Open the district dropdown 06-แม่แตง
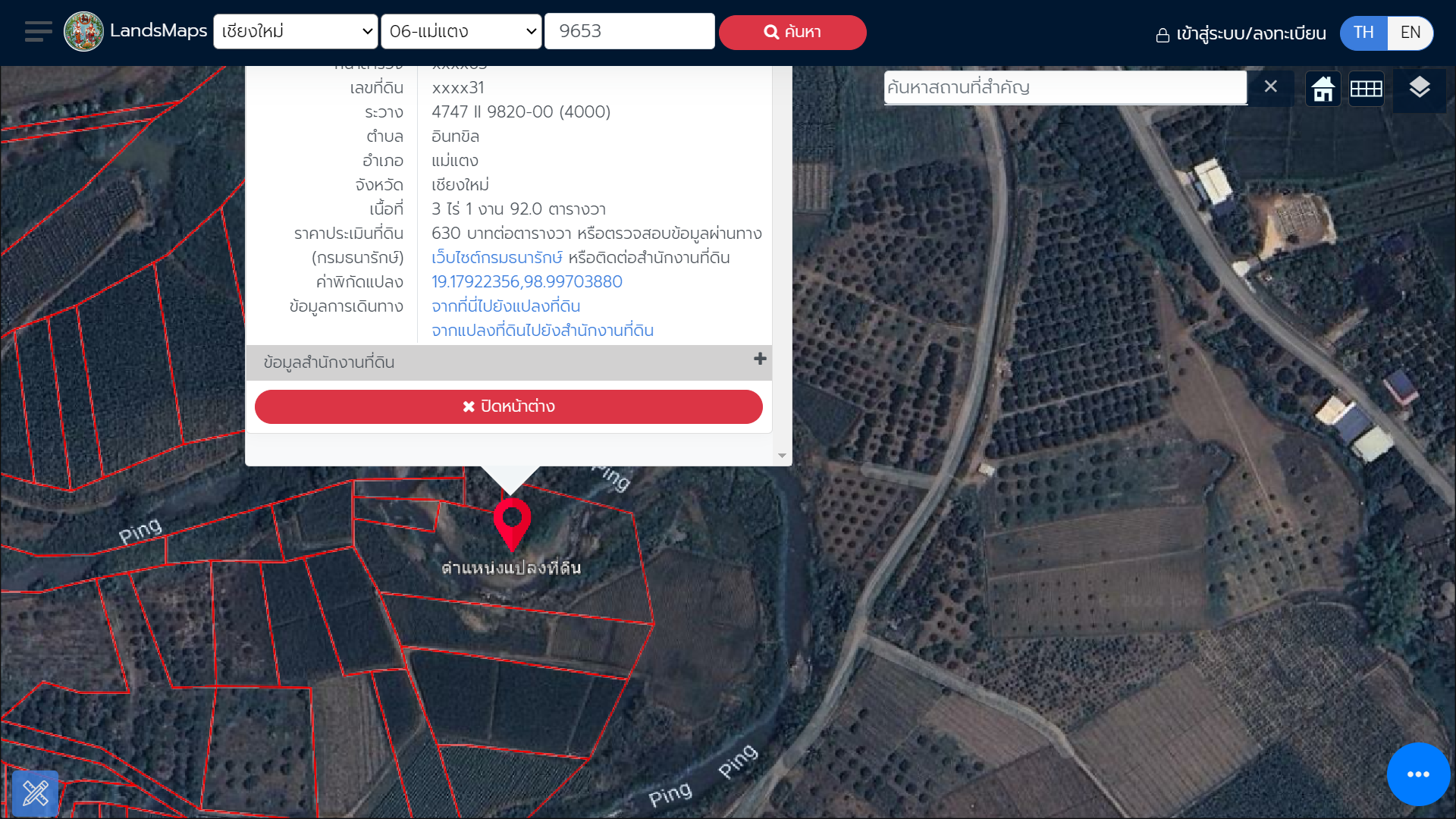Viewport: 1456px width, 819px height. (x=461, y=32)
